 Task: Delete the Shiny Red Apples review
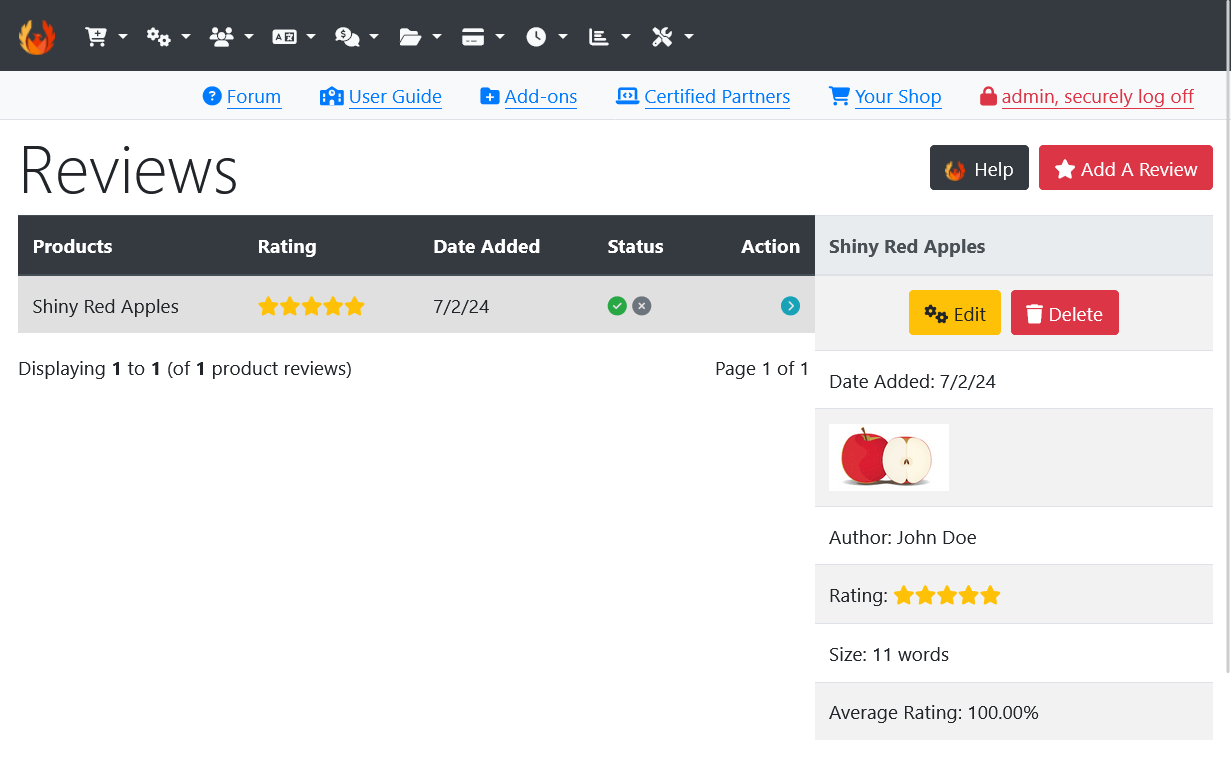click(1064, 313)
